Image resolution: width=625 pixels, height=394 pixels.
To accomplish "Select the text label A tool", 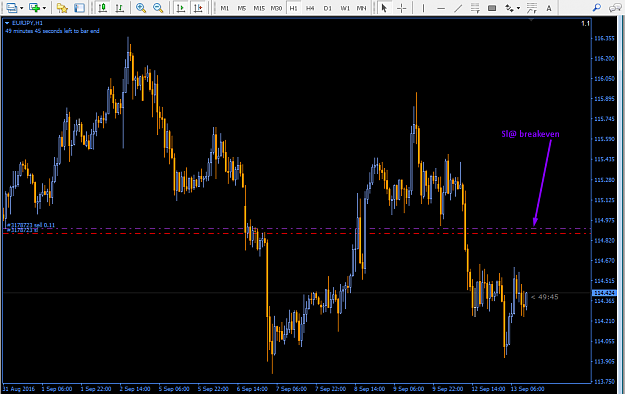I will click(549, 8).
